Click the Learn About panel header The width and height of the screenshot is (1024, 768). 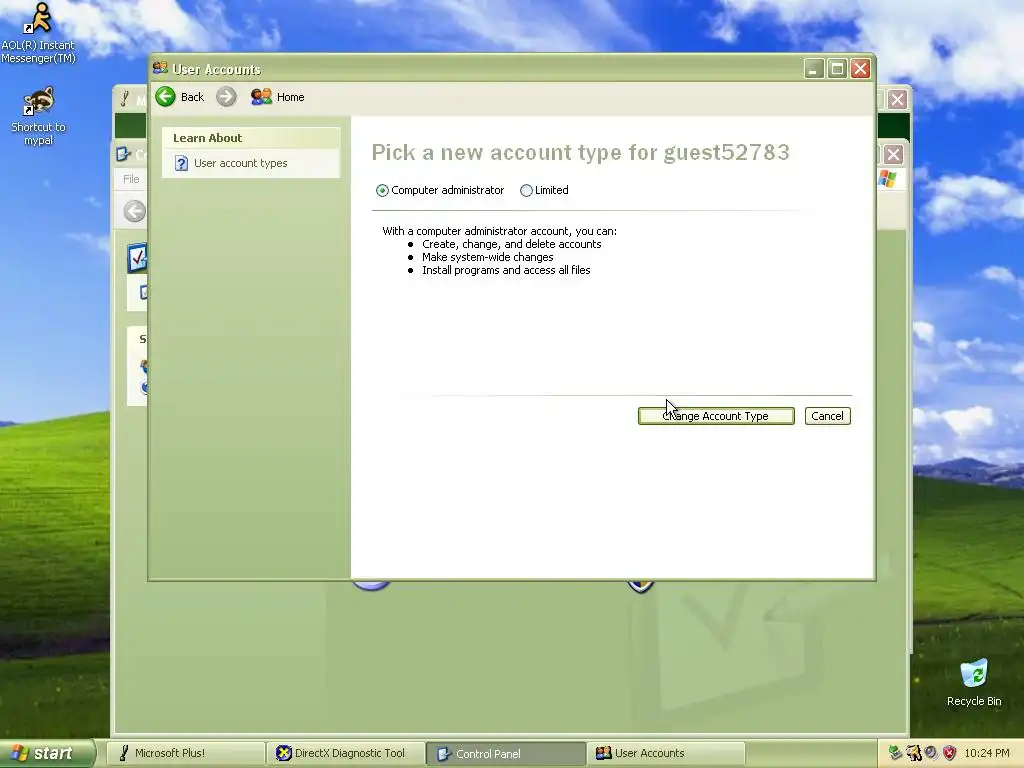[x=251, y=138]
